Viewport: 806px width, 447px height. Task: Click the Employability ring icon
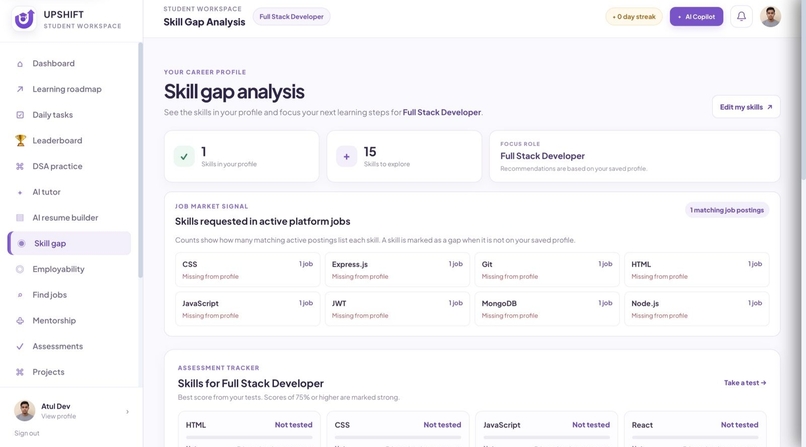20,269
